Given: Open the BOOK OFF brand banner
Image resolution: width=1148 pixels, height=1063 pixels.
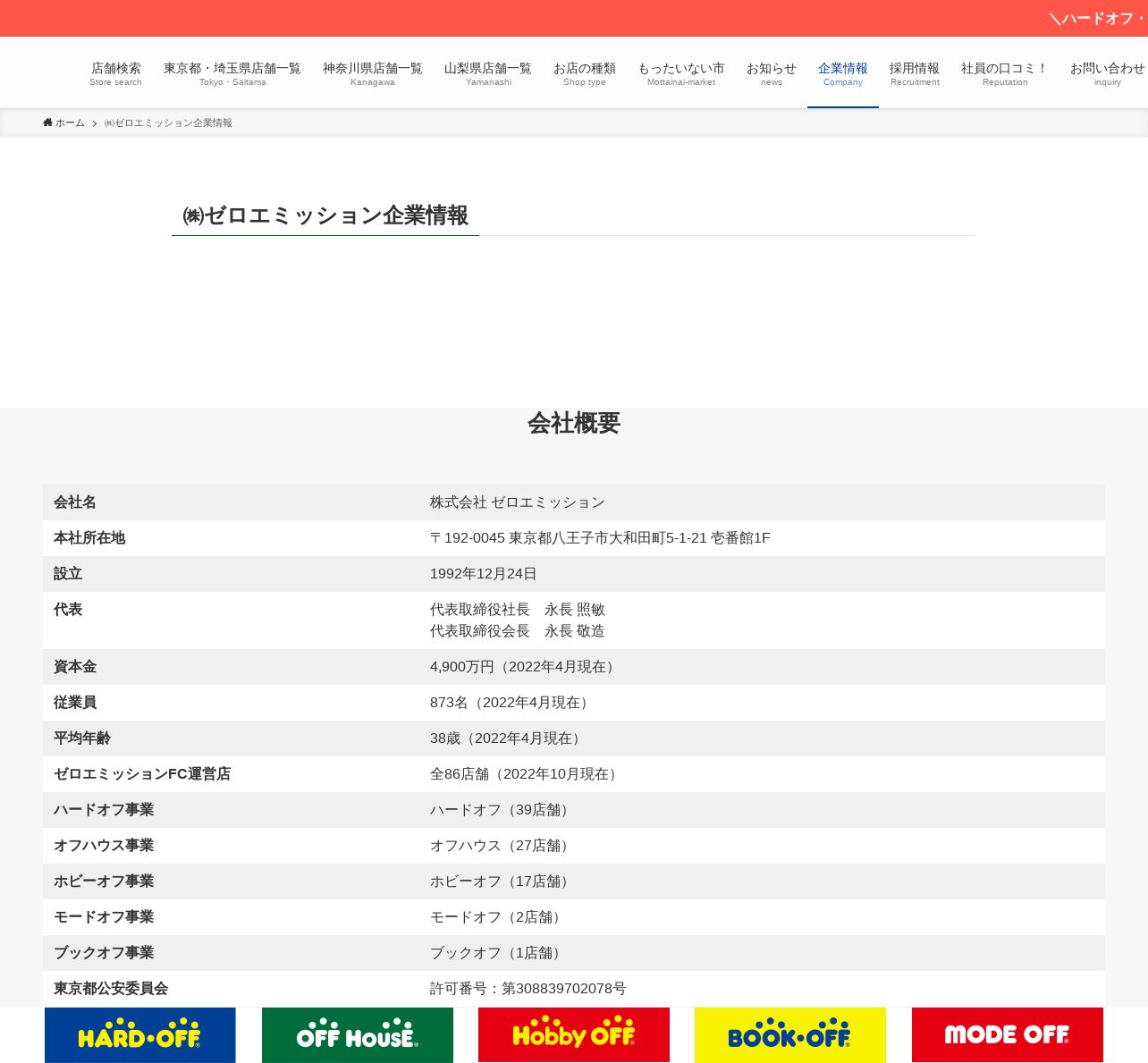Looking at the screenshot, I should pos(790,1035).
